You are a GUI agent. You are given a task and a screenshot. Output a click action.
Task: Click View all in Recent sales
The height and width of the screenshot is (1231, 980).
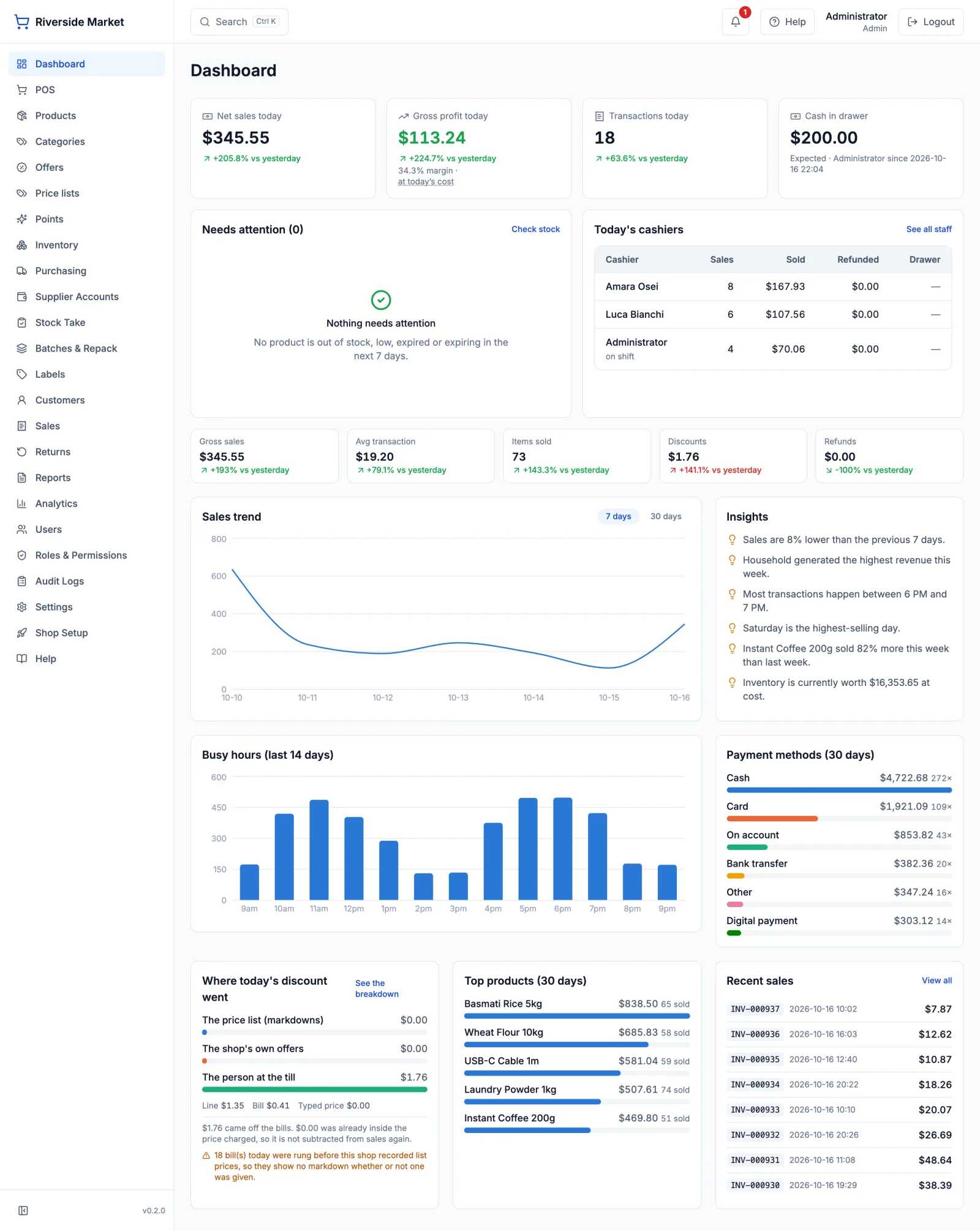tap(937, 981)
